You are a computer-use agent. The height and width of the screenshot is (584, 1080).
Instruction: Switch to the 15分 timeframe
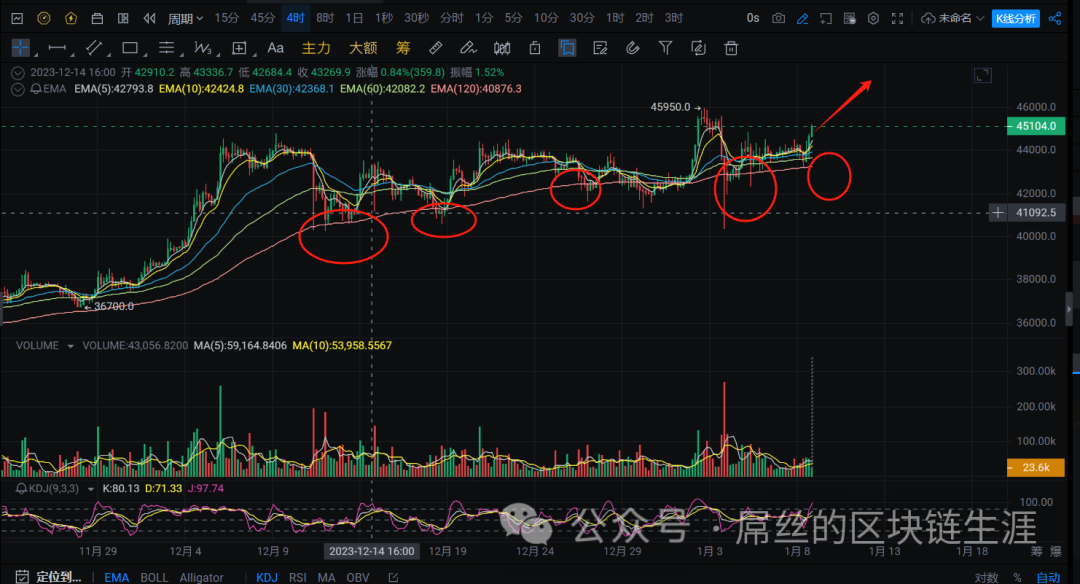click(x=226, y=18)
